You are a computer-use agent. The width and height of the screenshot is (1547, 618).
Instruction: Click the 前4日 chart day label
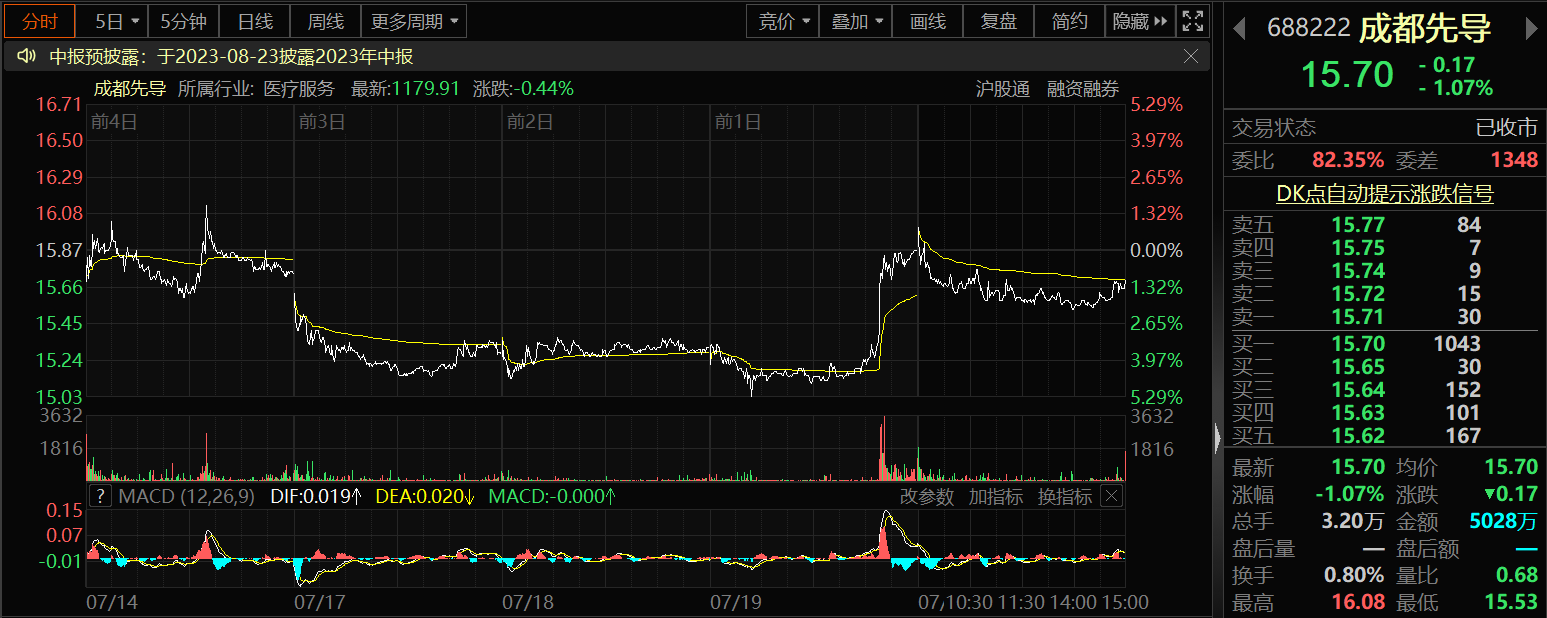click(113, 122)
